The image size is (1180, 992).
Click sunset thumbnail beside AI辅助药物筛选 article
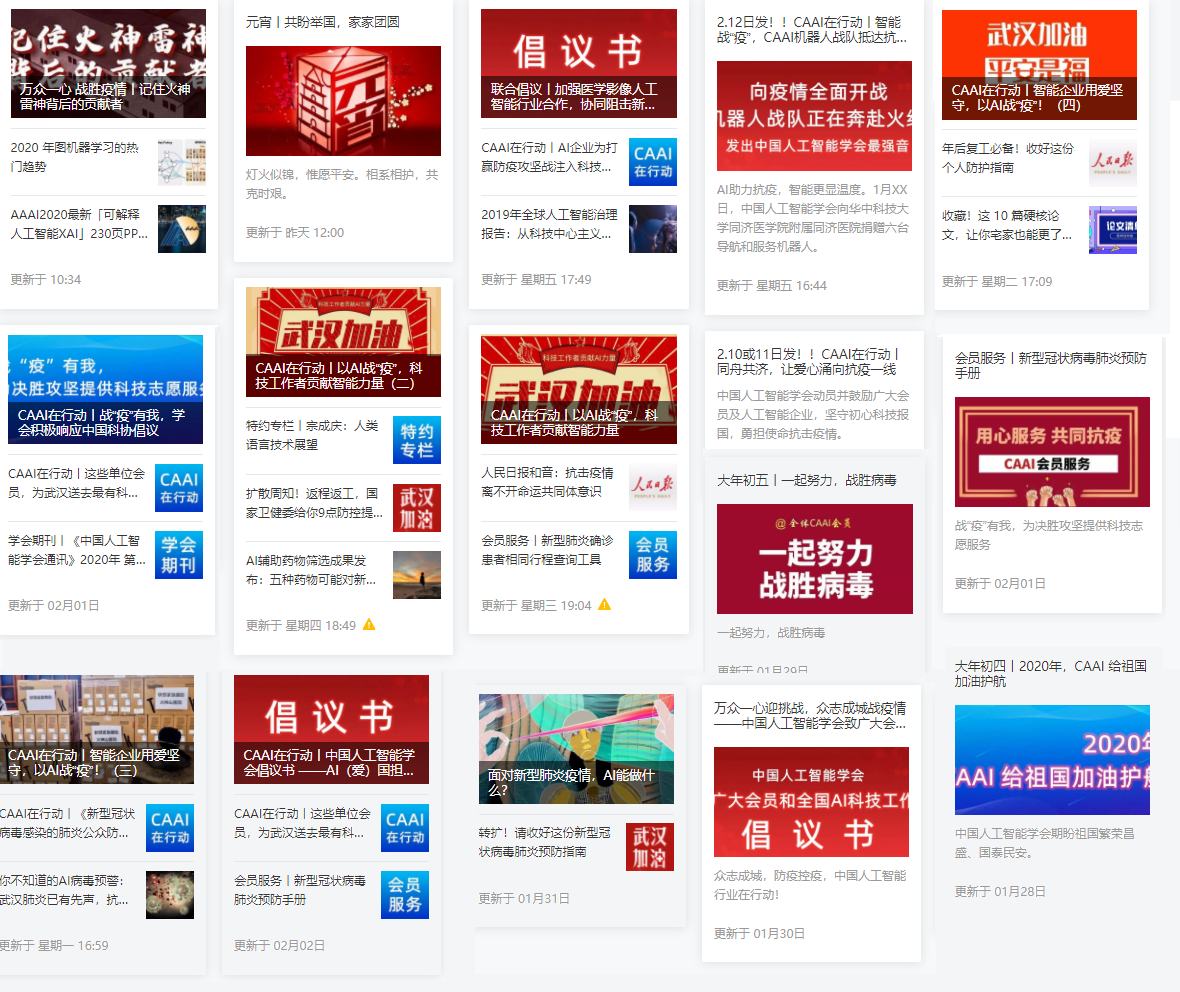(x=416, y=575)
